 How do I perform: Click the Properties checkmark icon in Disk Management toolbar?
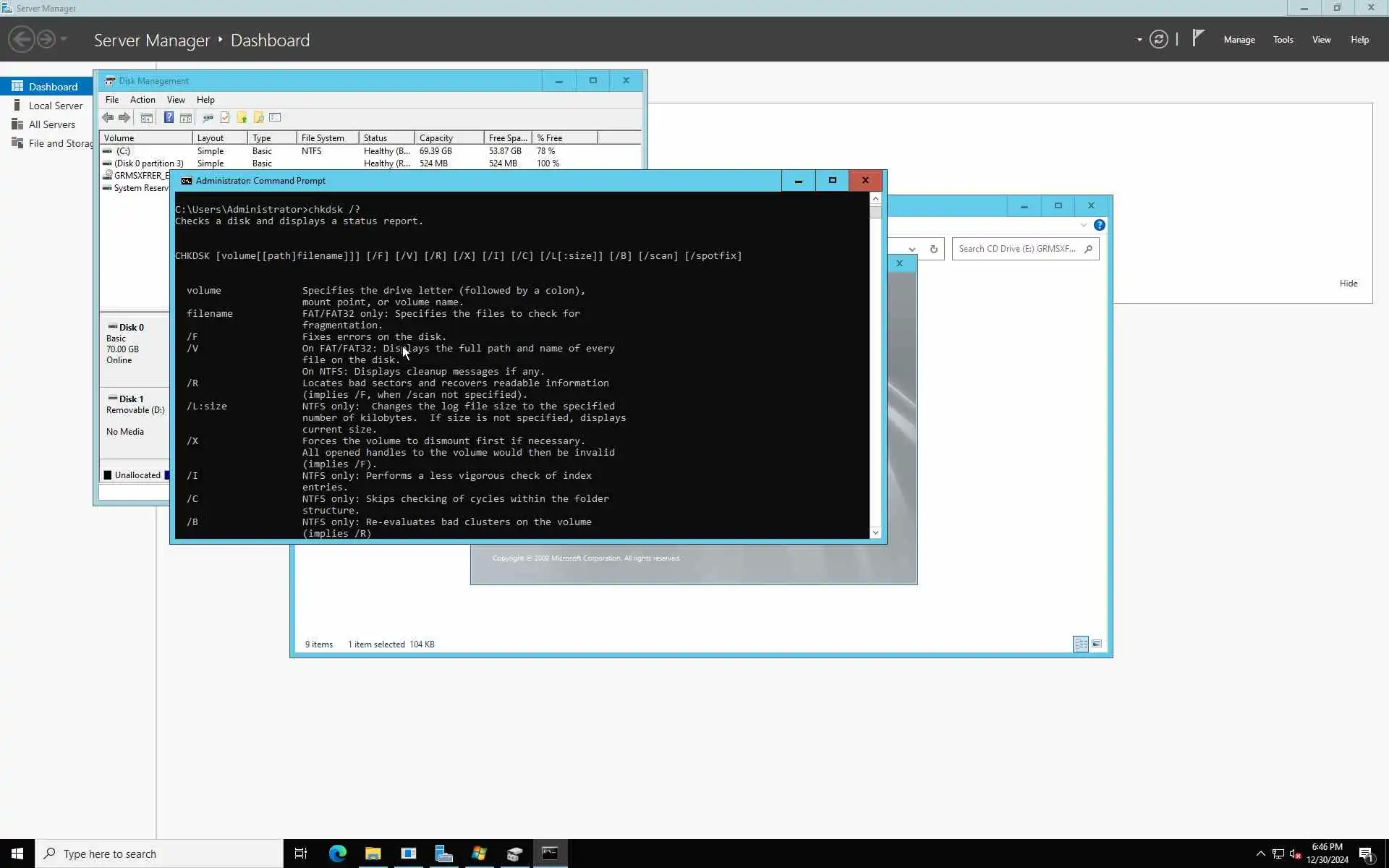225,118
